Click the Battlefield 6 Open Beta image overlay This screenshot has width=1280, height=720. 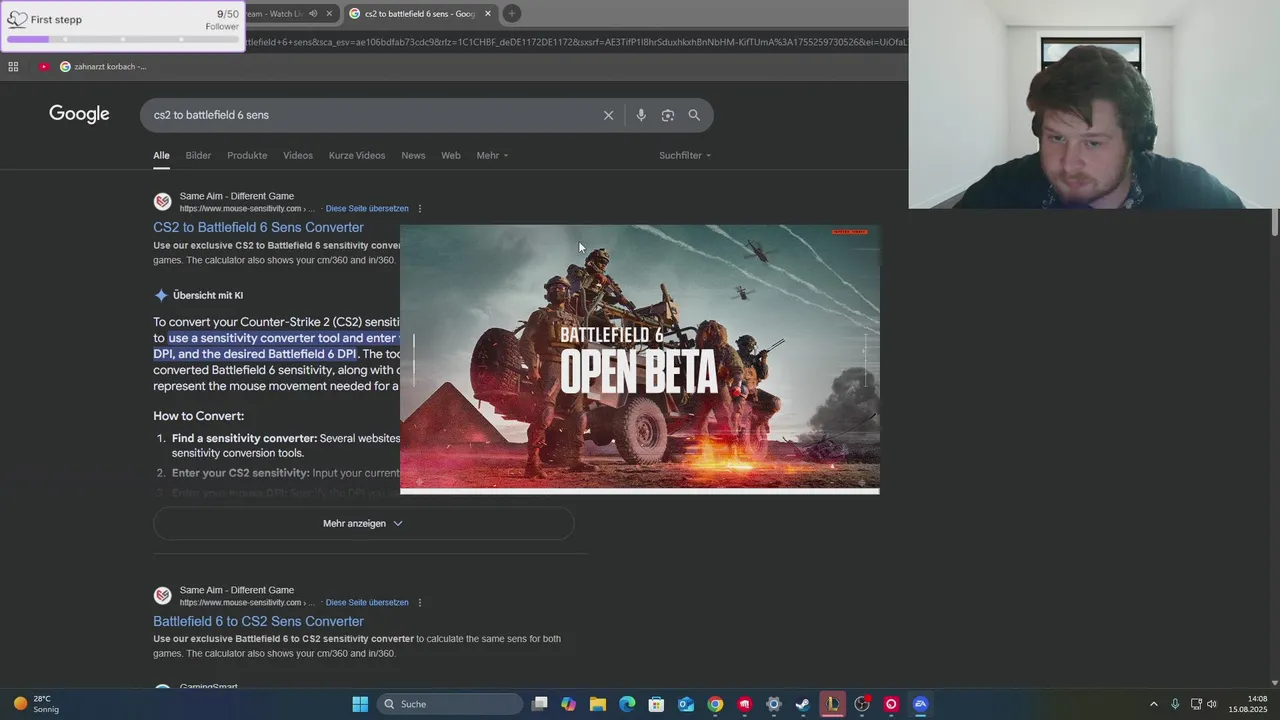tap(640, 359)
